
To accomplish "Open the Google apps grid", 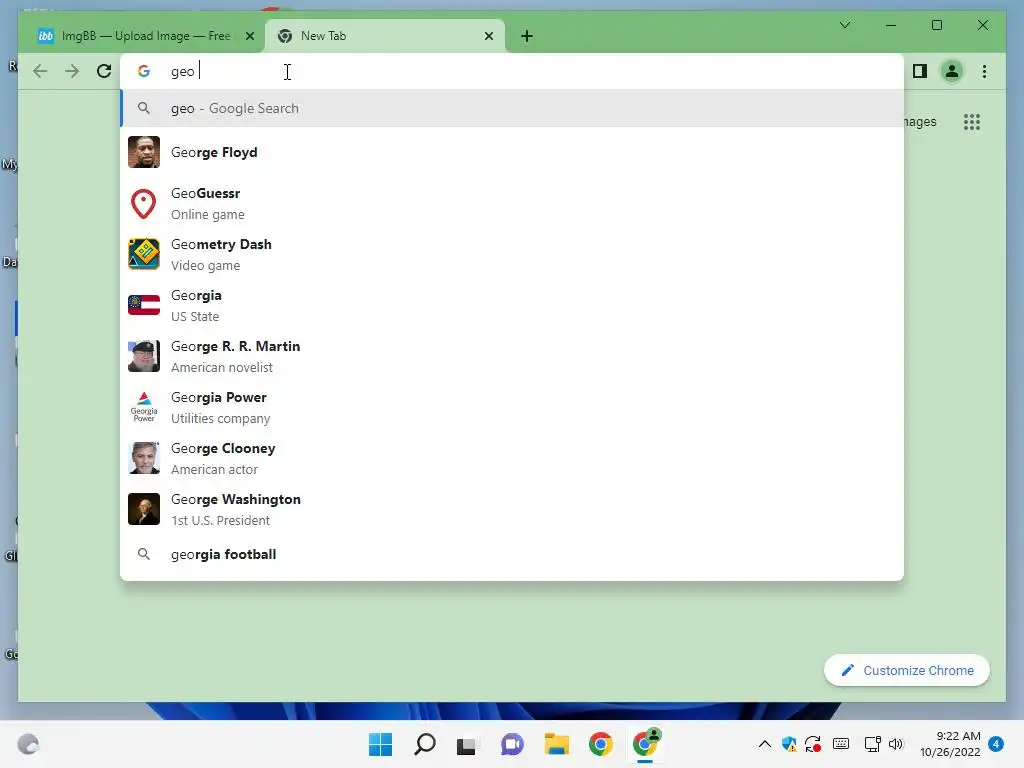I will pos(972,121).
